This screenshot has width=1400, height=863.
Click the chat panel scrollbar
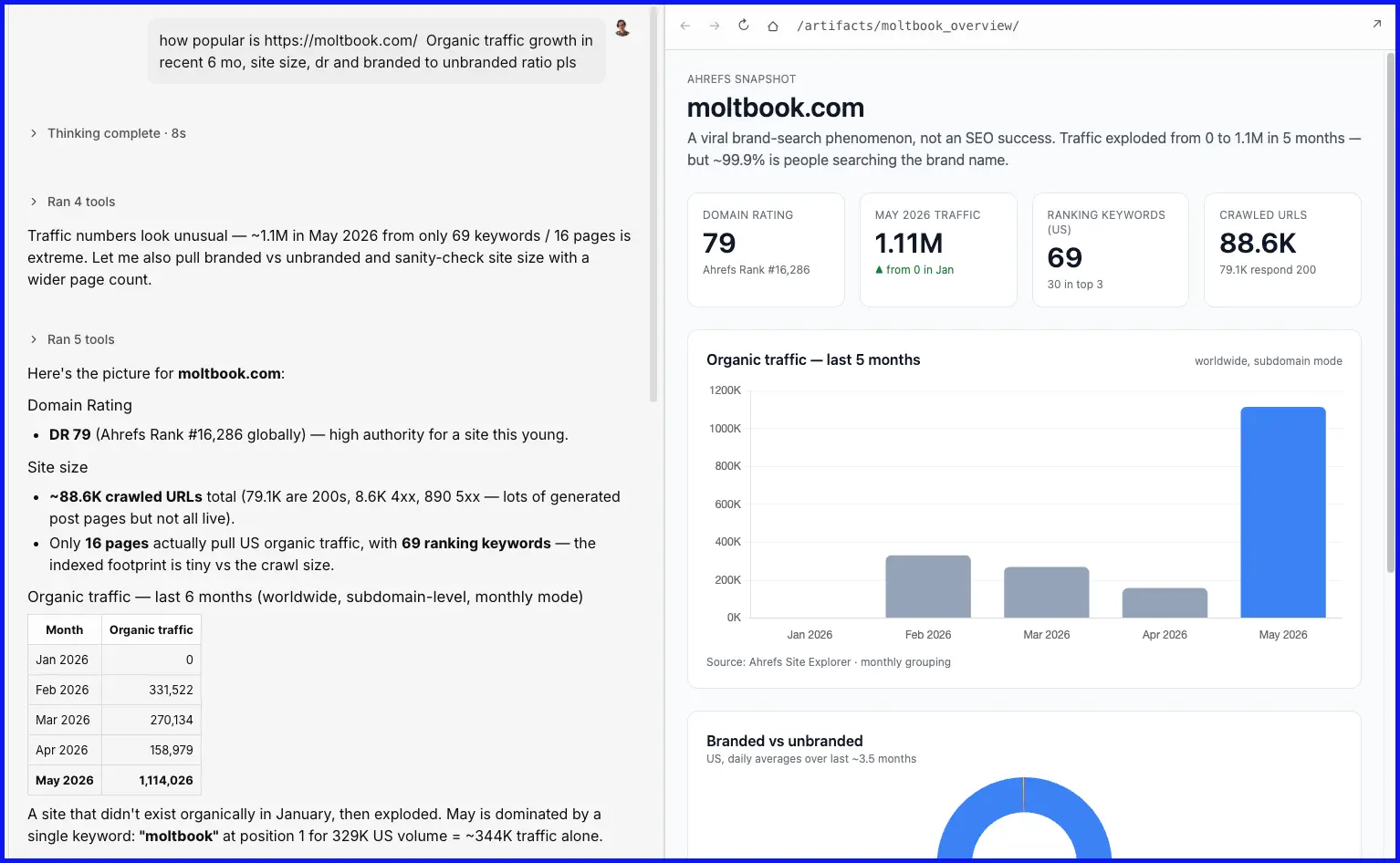point(653,204)
